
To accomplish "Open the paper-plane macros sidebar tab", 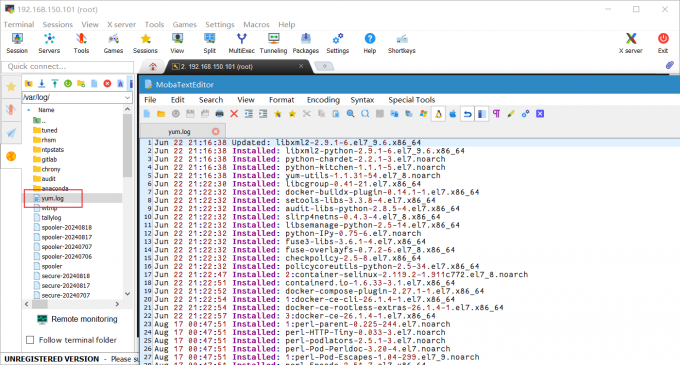I will coord(11,133).
